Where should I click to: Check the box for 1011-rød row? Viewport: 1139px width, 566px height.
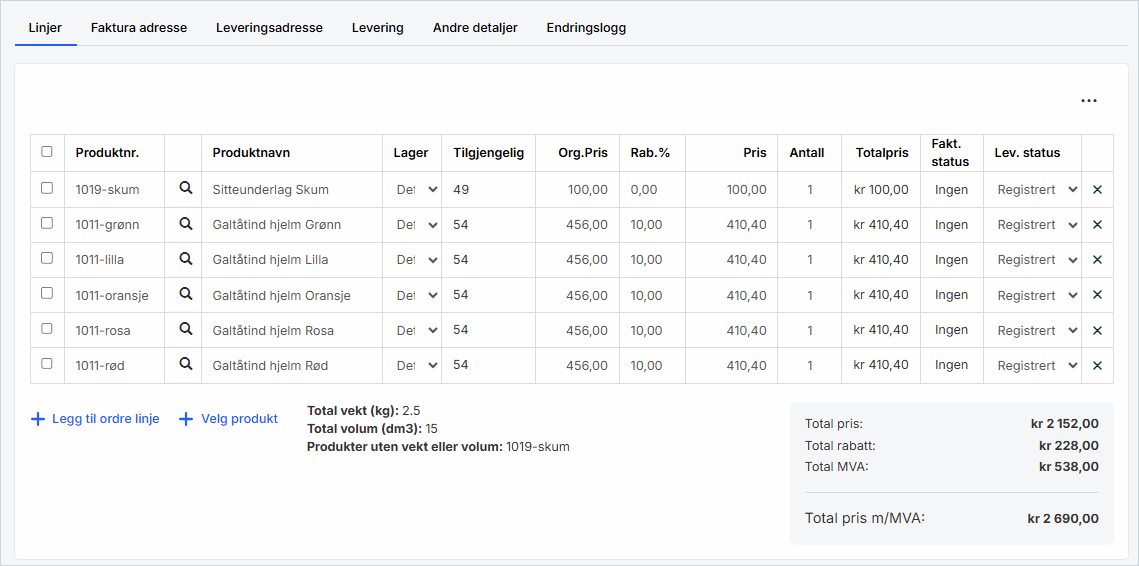[47, 364]
